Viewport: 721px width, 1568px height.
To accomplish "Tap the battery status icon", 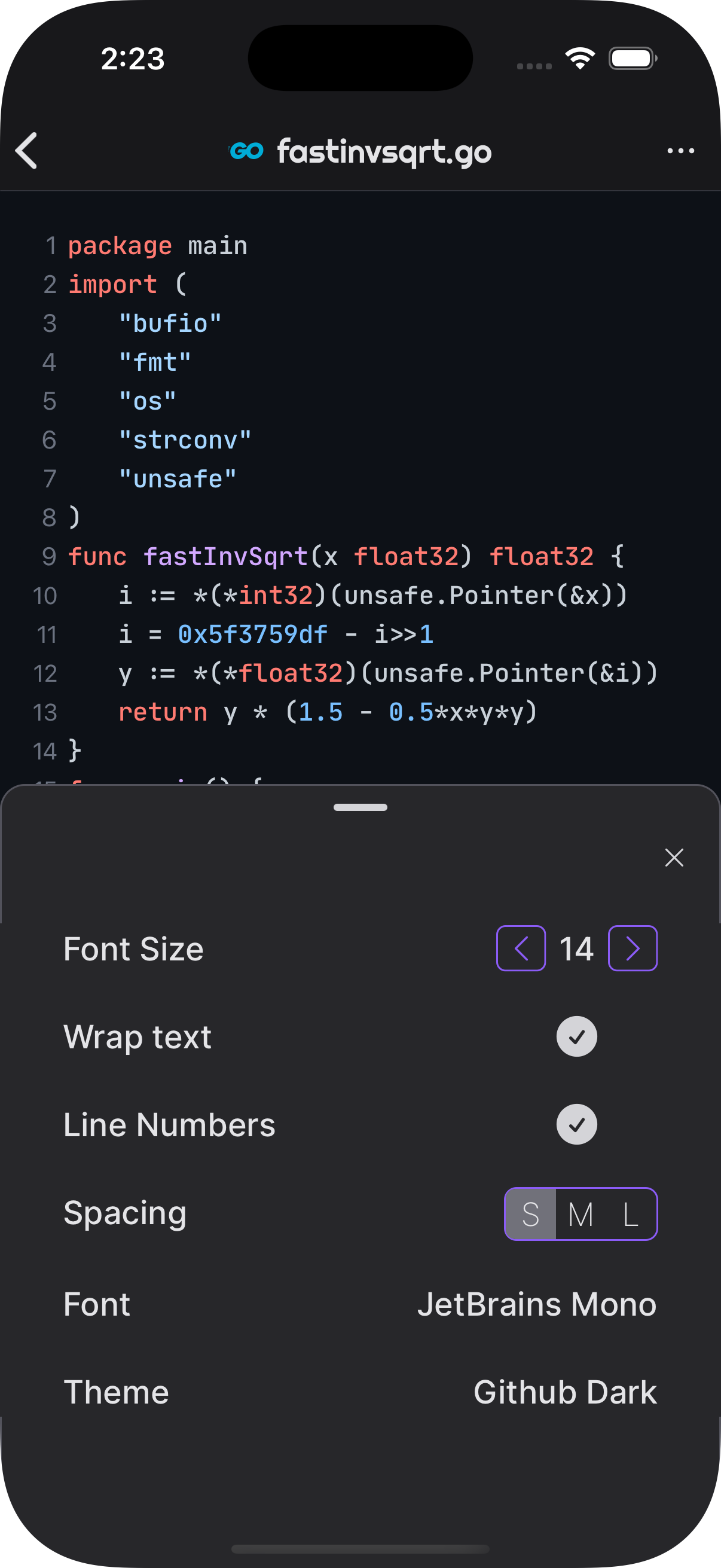I will click(632, 59).
